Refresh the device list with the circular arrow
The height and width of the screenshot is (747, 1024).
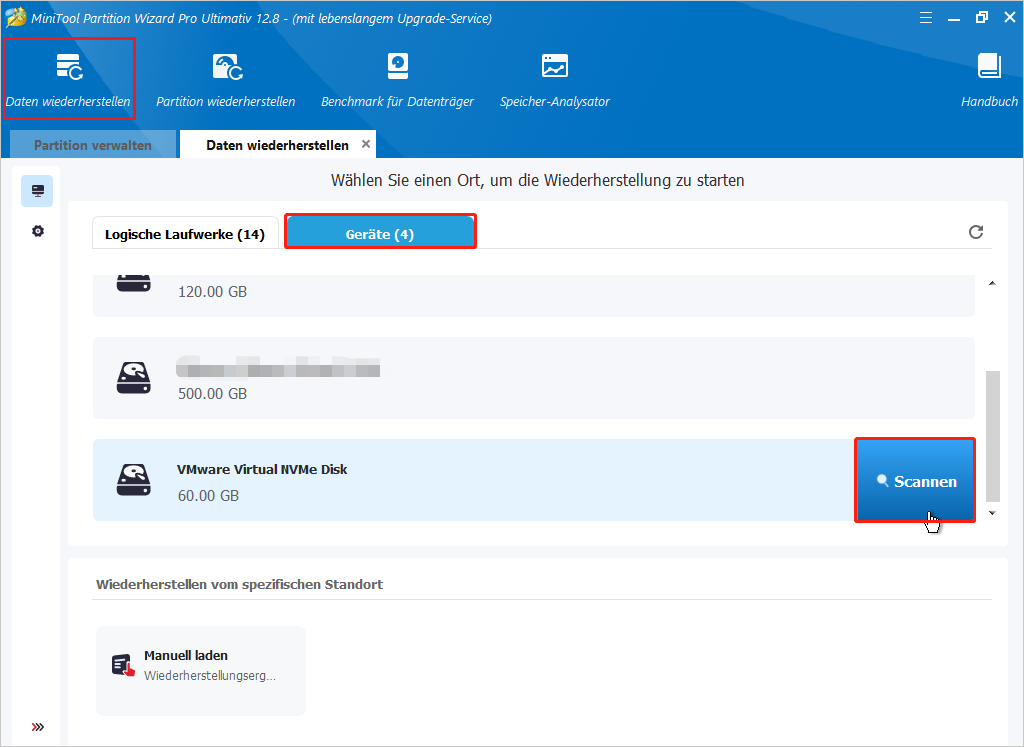click(x=975, y=232)
